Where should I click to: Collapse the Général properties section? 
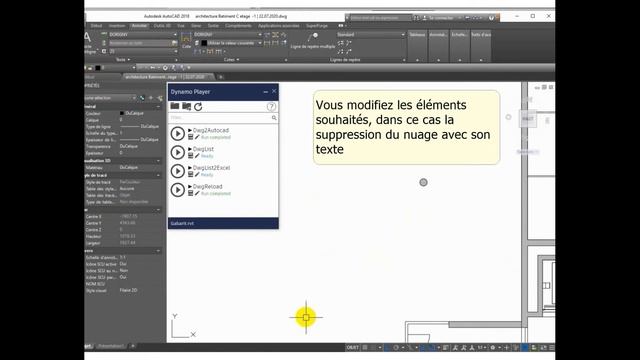tap(158, 107)
